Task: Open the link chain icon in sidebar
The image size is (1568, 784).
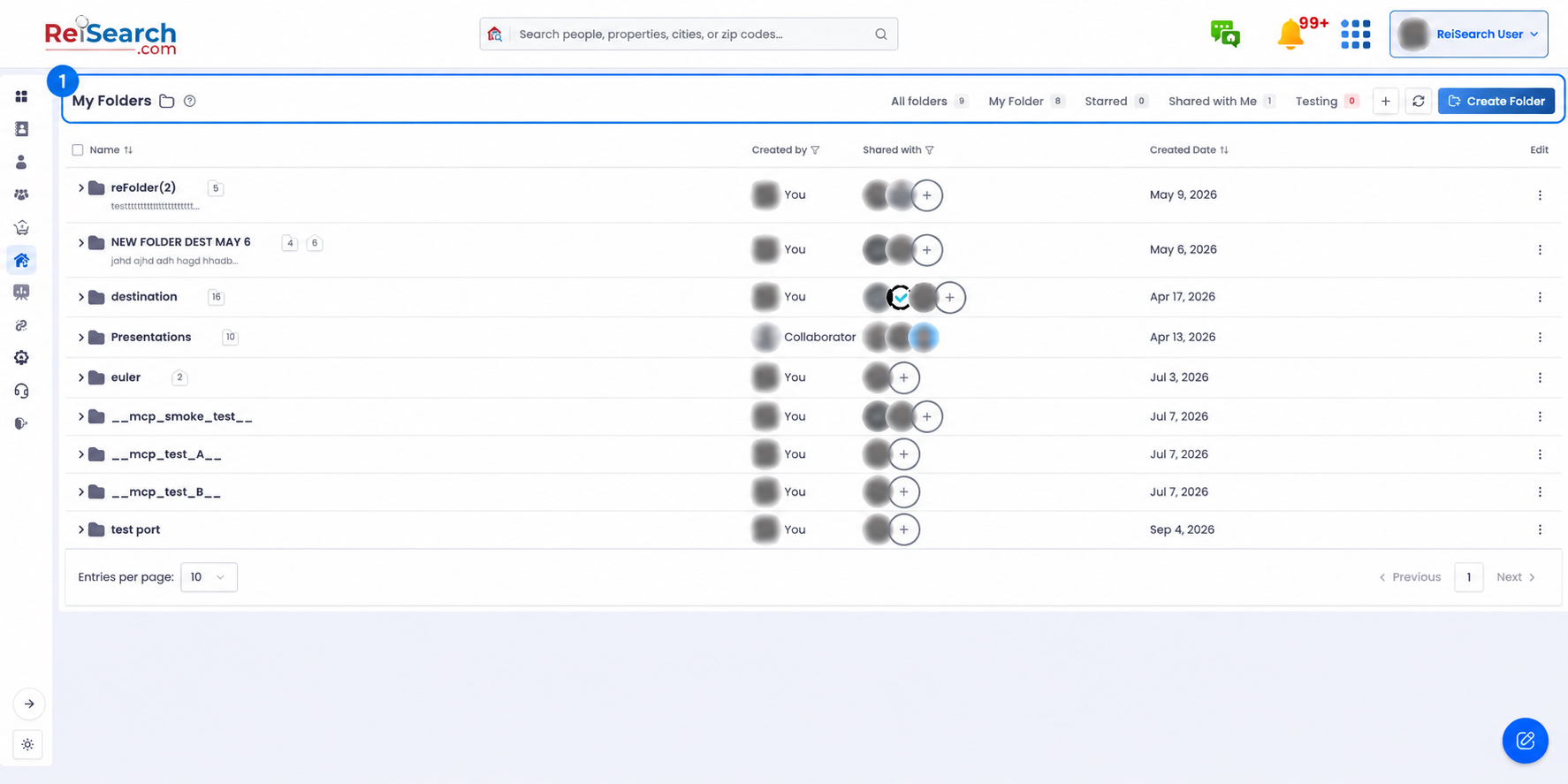Action: [x=21, y=325]
